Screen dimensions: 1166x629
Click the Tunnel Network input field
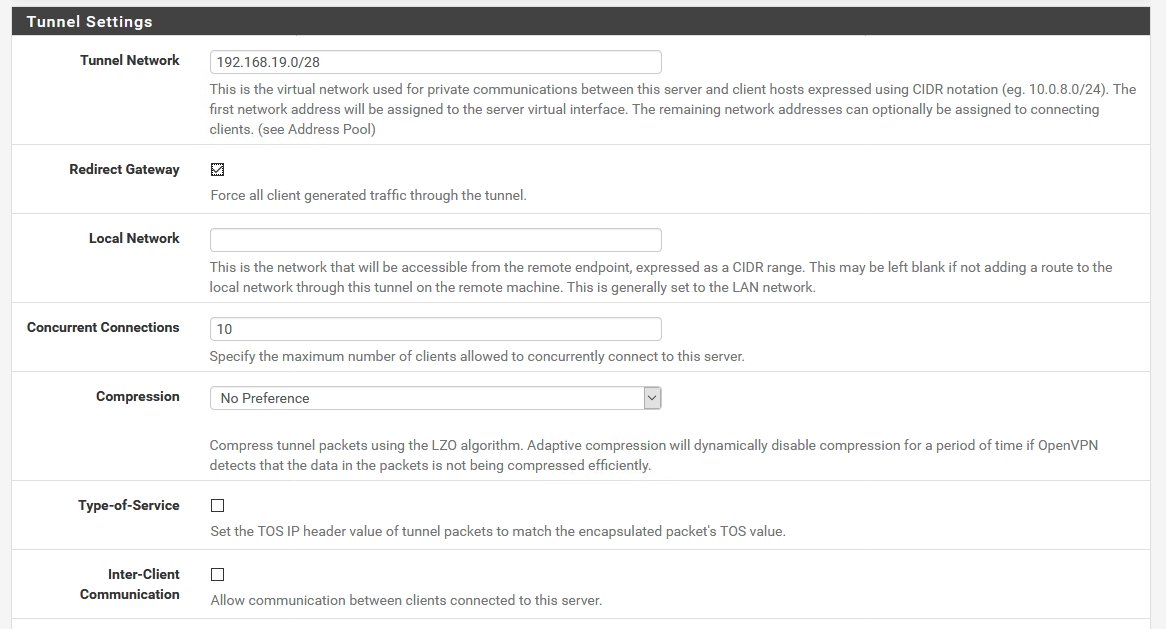435,62
